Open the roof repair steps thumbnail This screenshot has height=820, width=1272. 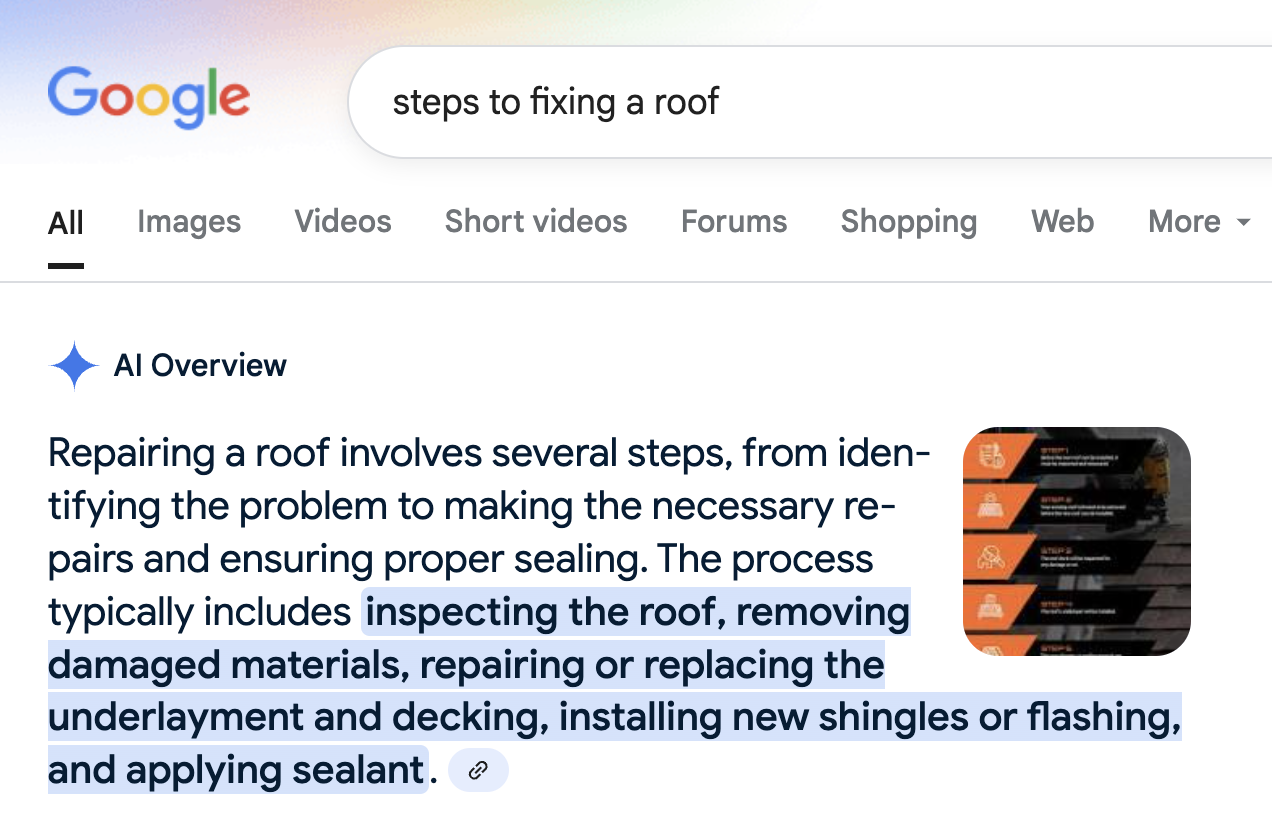coord(1077,541)
